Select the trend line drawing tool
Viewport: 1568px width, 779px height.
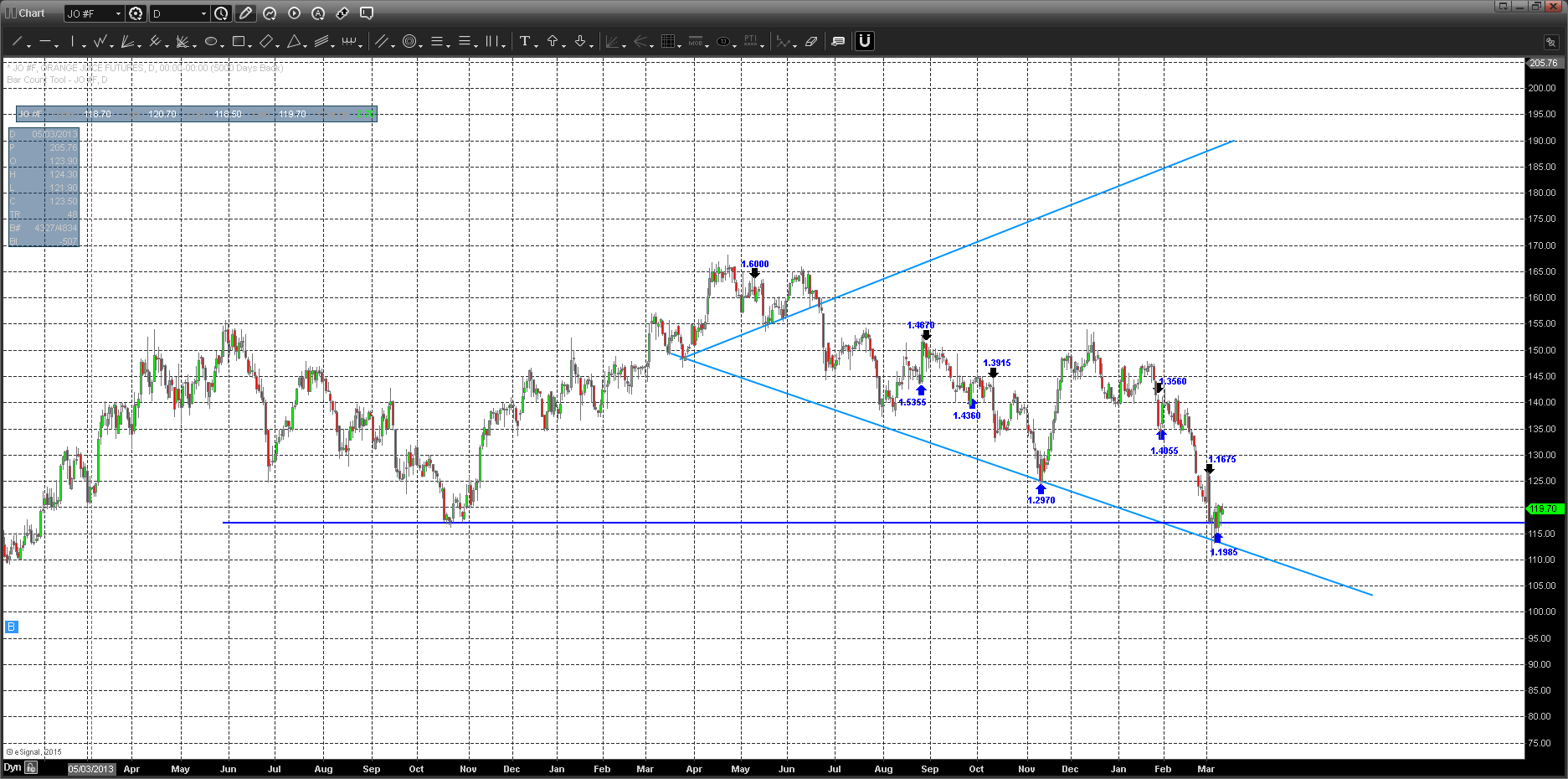[17, 41]
